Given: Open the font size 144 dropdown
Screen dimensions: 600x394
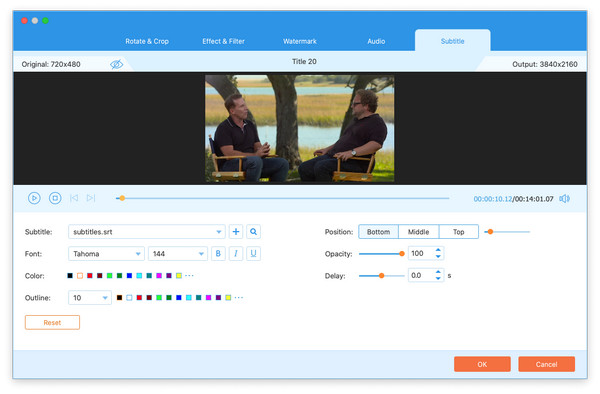Looking at the screenshot, I should click(x=178, y=254).
